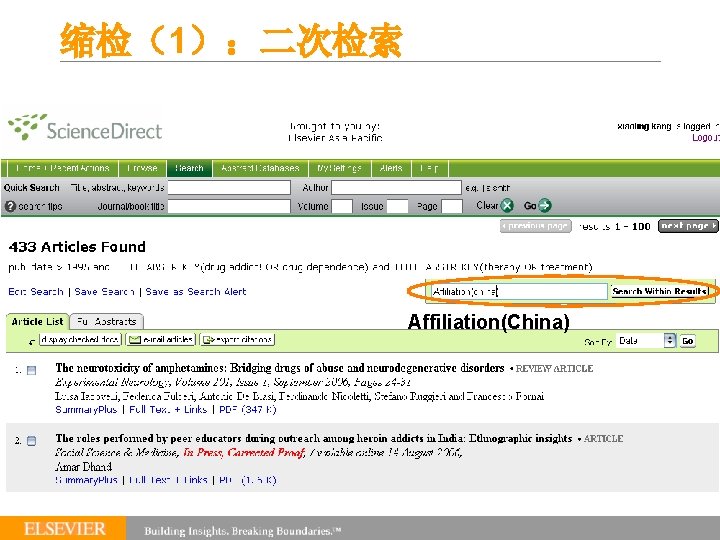
Task: Focus the search within results field
Action: tap(519, 291)
